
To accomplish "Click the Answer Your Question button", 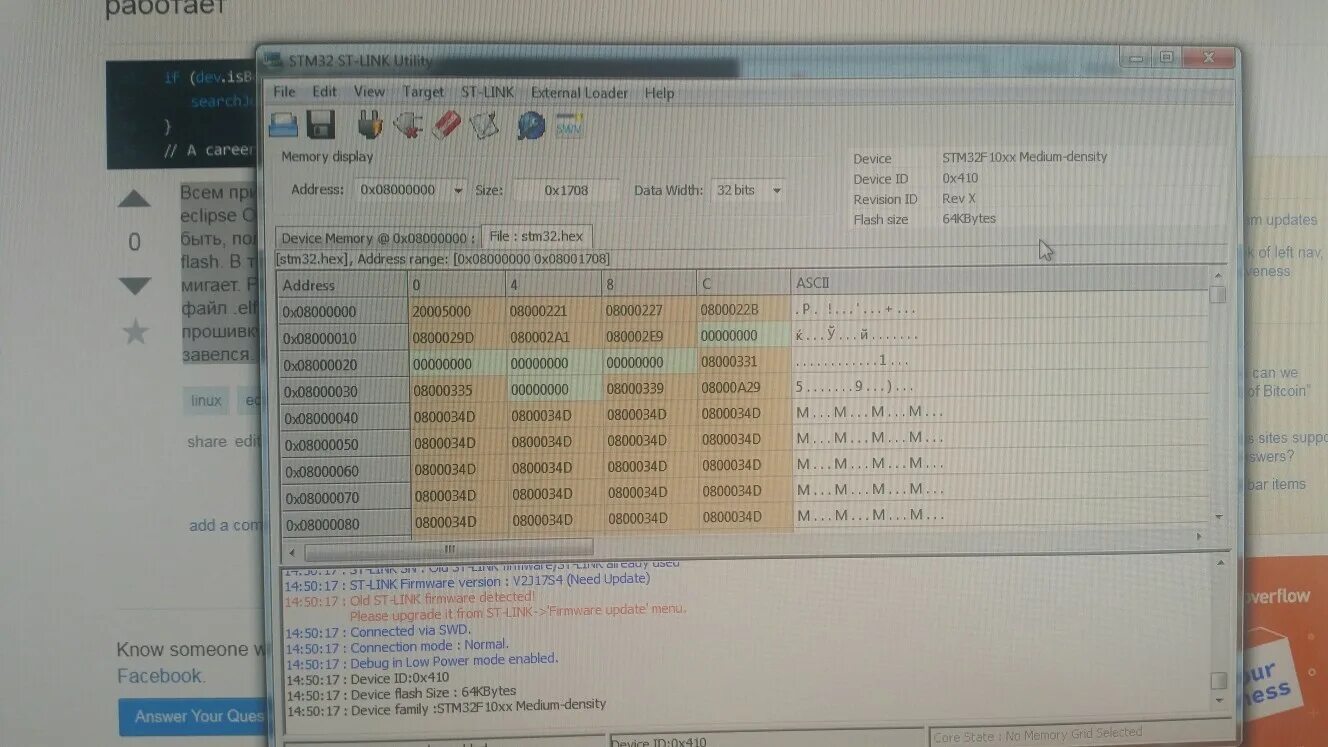I will coord(195,716).
